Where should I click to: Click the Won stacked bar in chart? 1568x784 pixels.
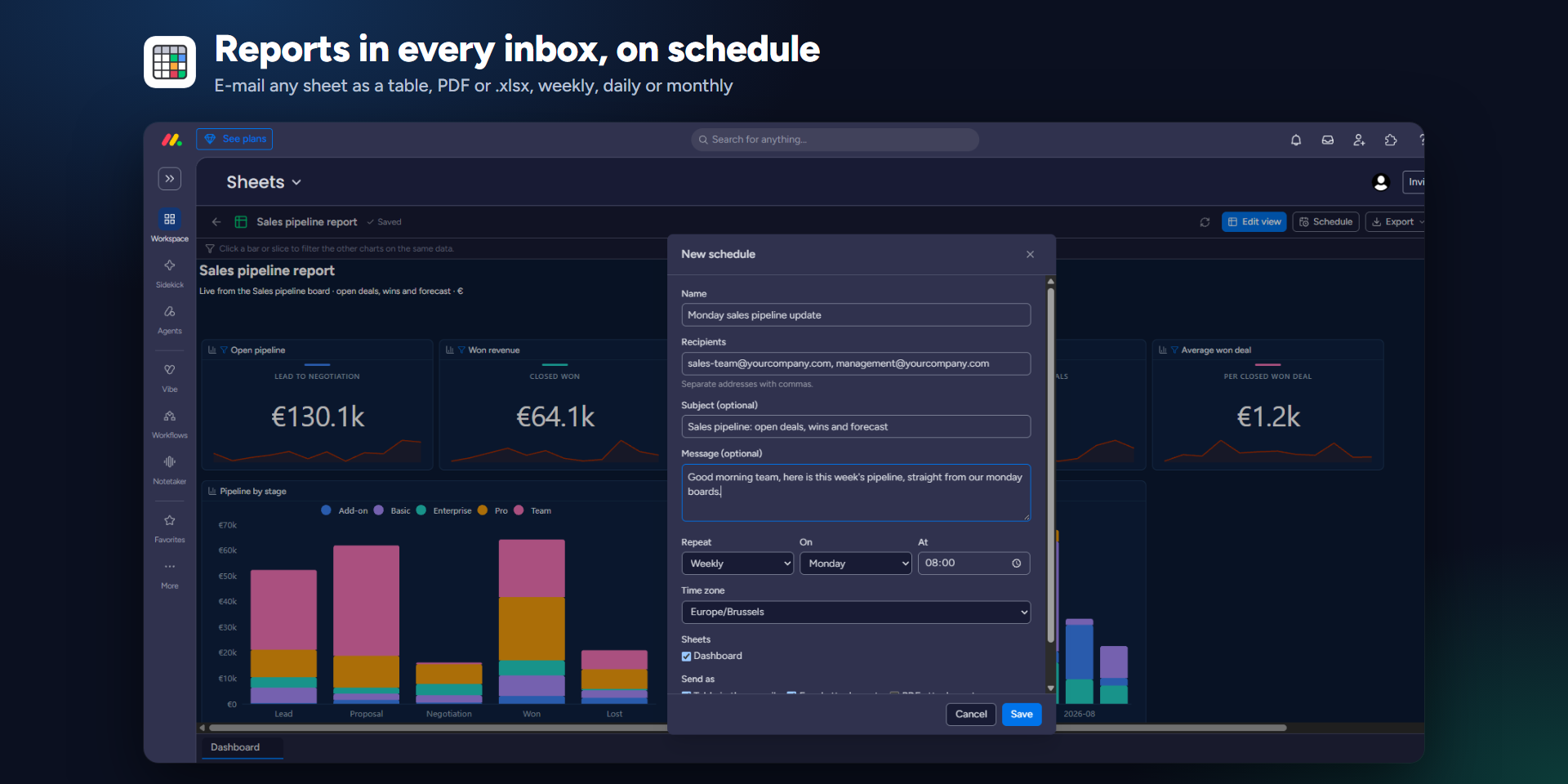coord(532,621)
